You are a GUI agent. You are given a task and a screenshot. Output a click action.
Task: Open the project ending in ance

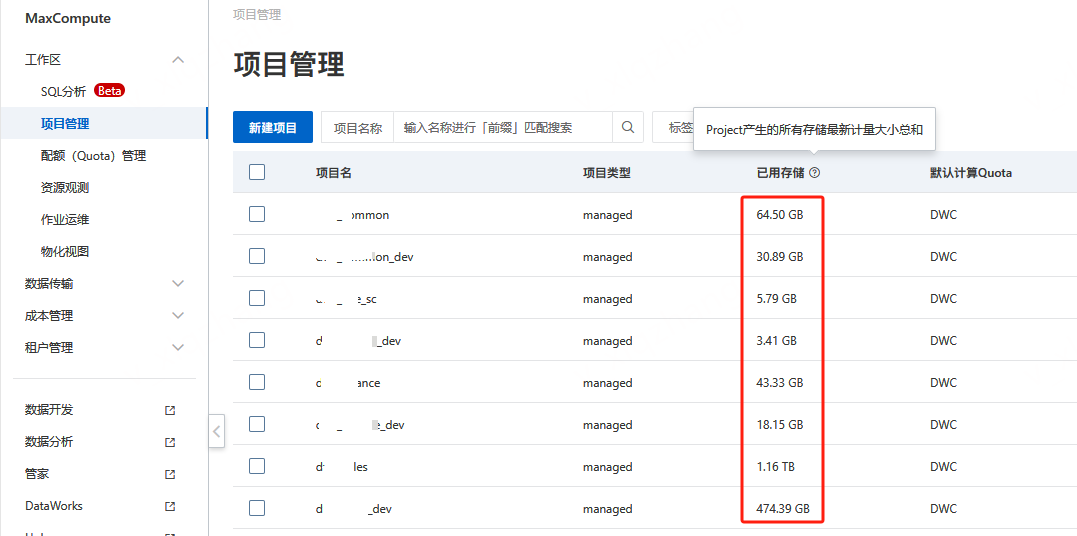click(348, 383)
